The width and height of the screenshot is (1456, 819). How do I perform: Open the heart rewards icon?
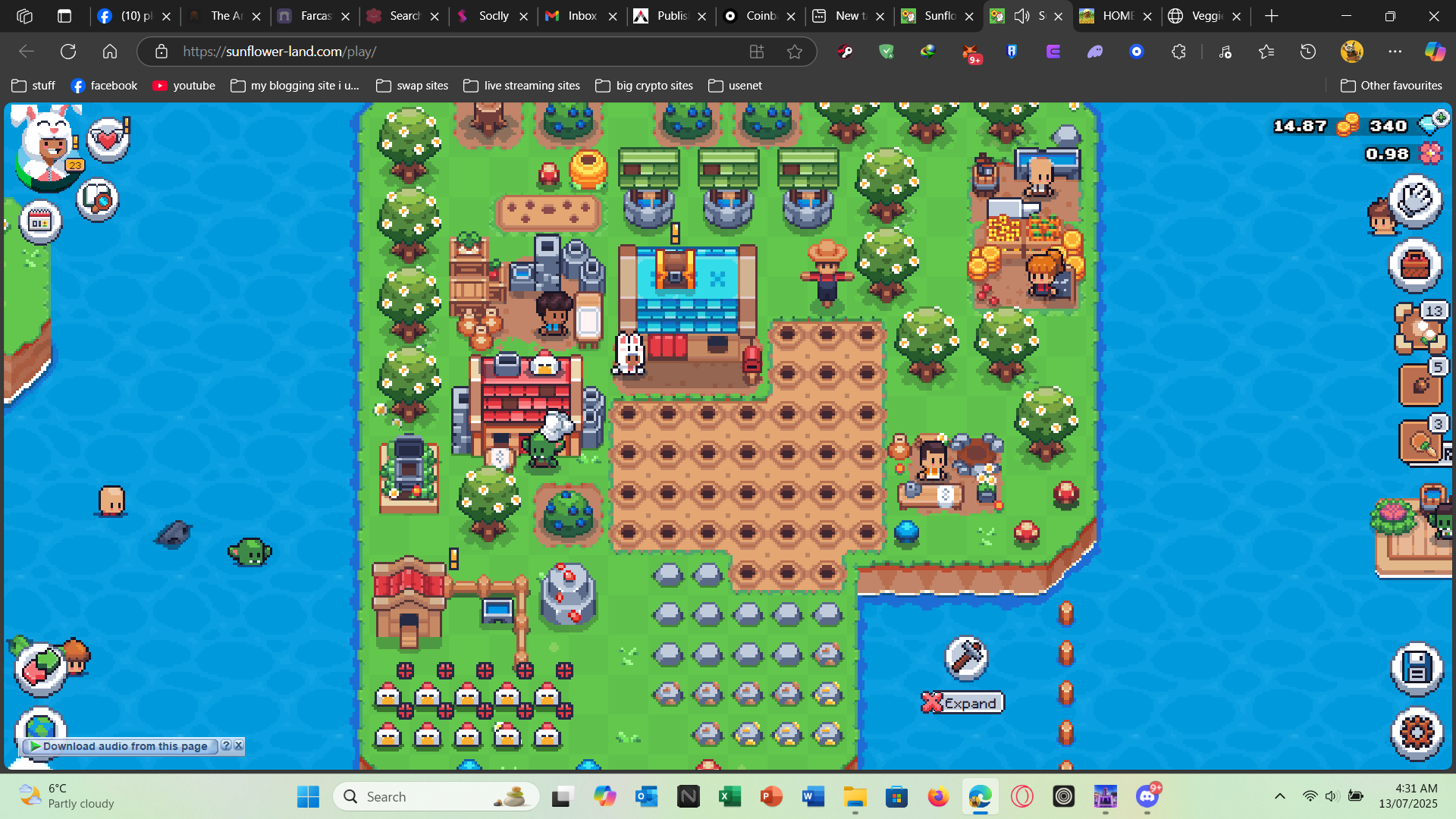tap(108, 140)
